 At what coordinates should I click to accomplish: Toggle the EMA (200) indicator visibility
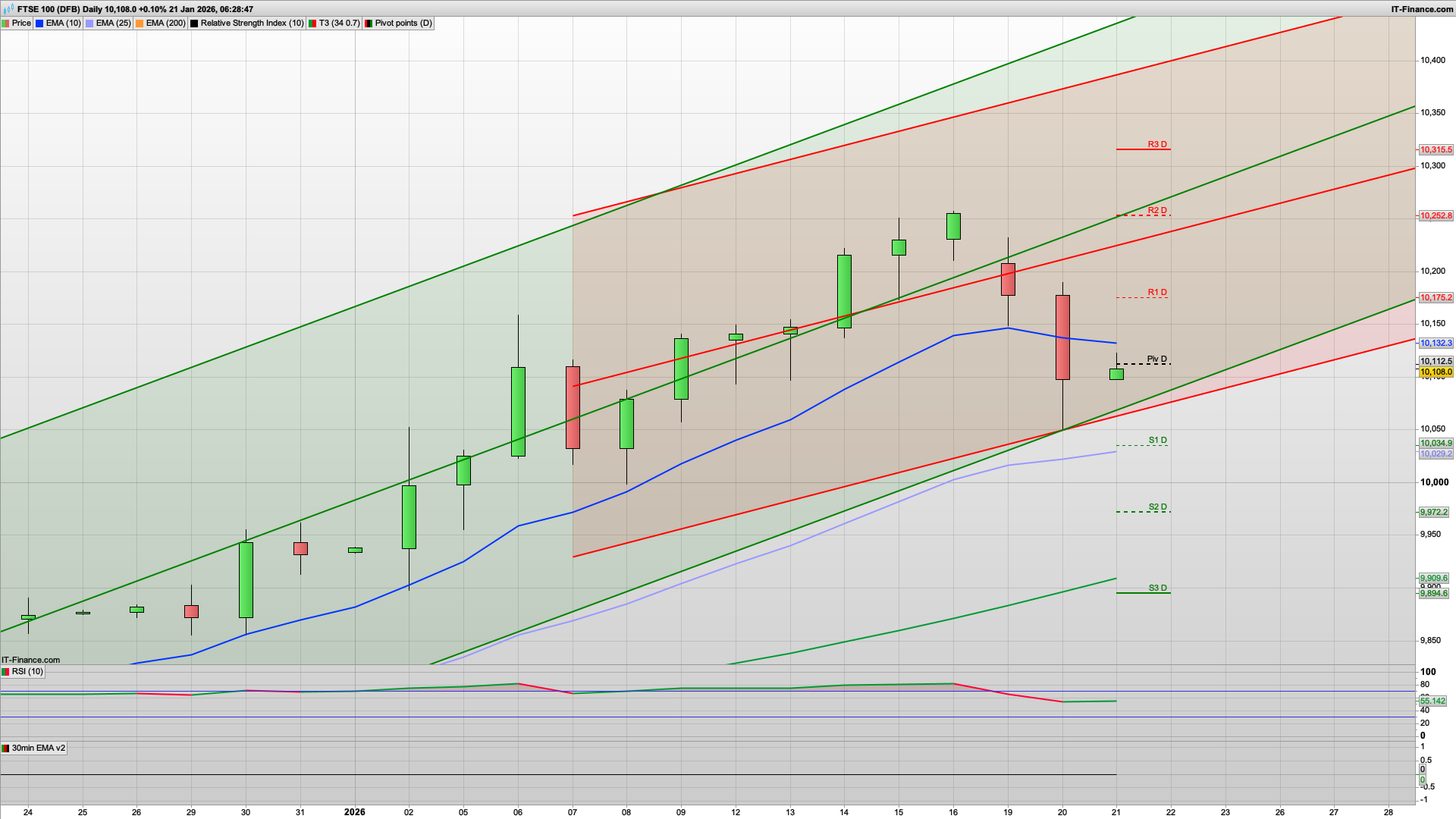[139, 23]
